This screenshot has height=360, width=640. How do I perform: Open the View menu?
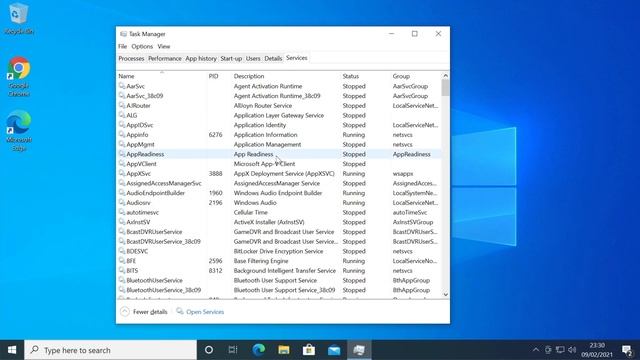pos(164,47)
